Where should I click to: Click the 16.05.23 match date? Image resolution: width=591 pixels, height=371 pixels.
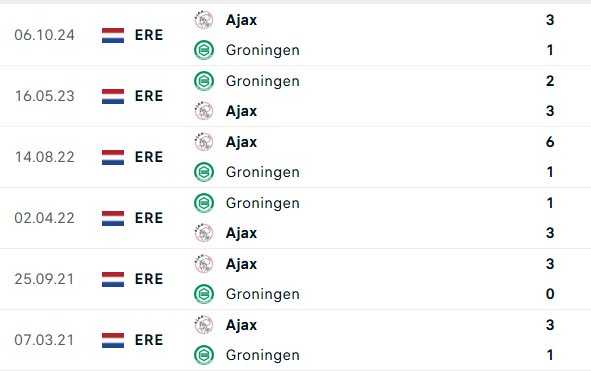pos(44,96)
